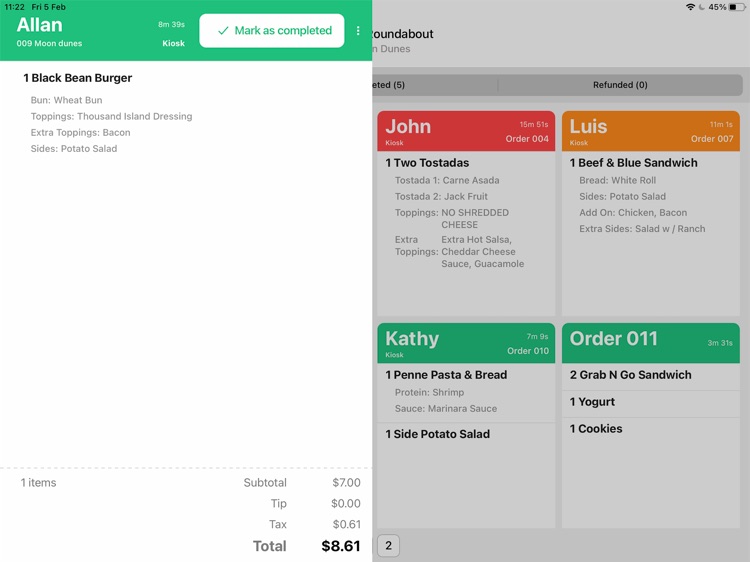Open Luis's Order 007 card header

coord(651,131)
